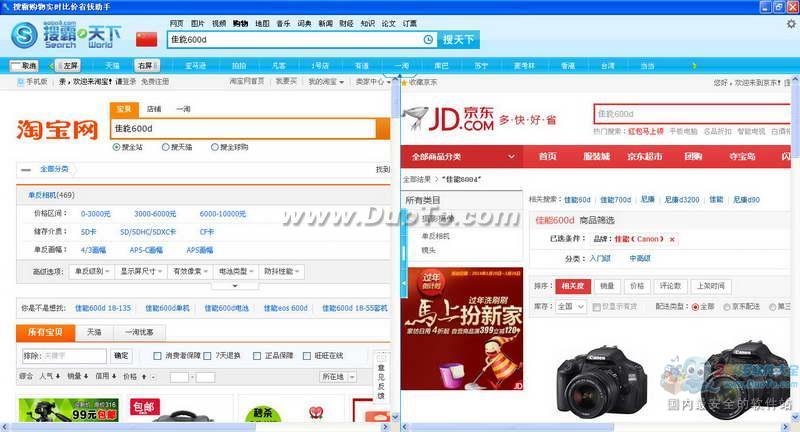Click JD search input field
Screen dimensions: 800x432
tap(692, 114)
